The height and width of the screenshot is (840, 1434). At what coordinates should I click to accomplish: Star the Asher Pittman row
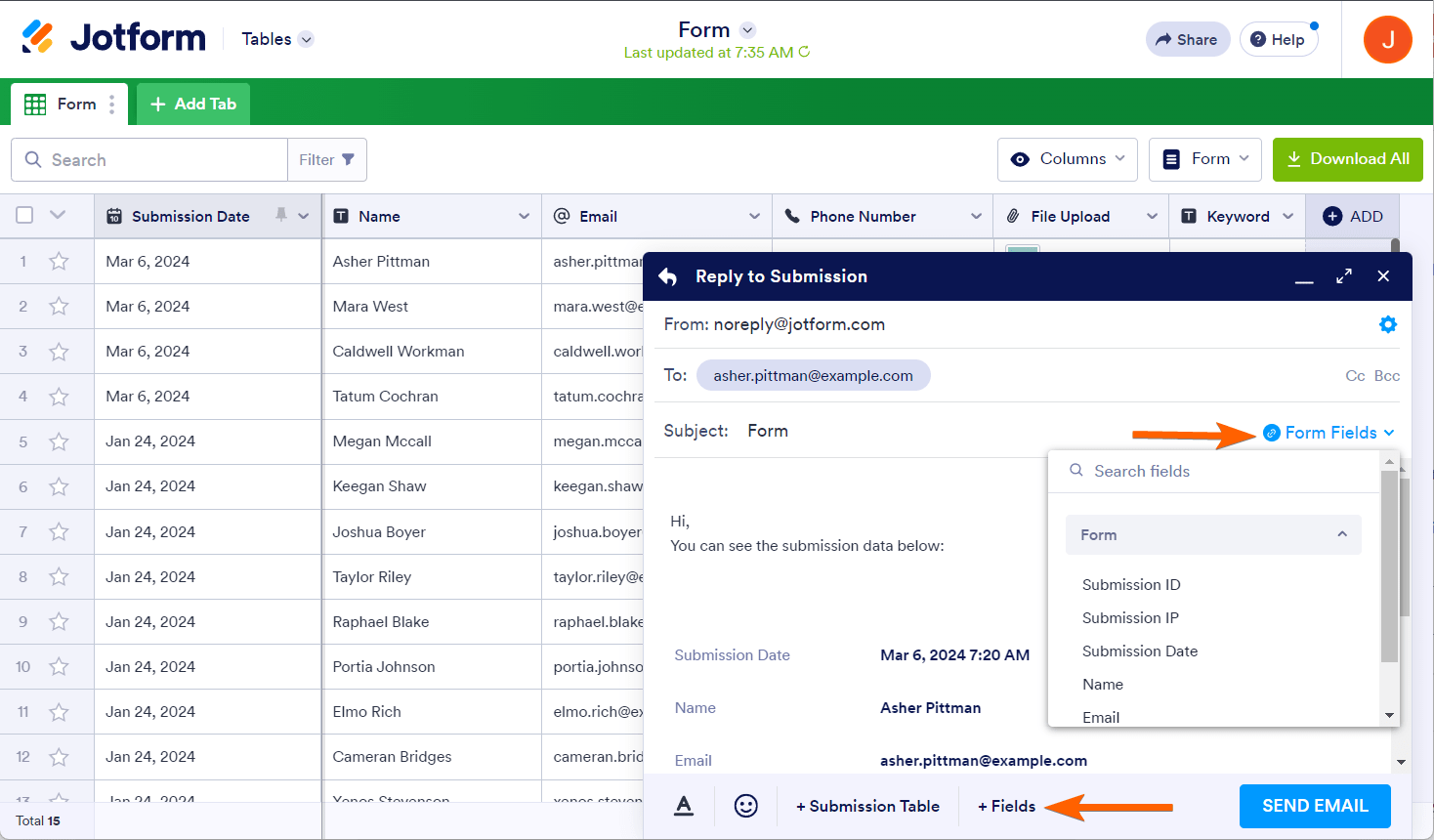click(60, 261)
